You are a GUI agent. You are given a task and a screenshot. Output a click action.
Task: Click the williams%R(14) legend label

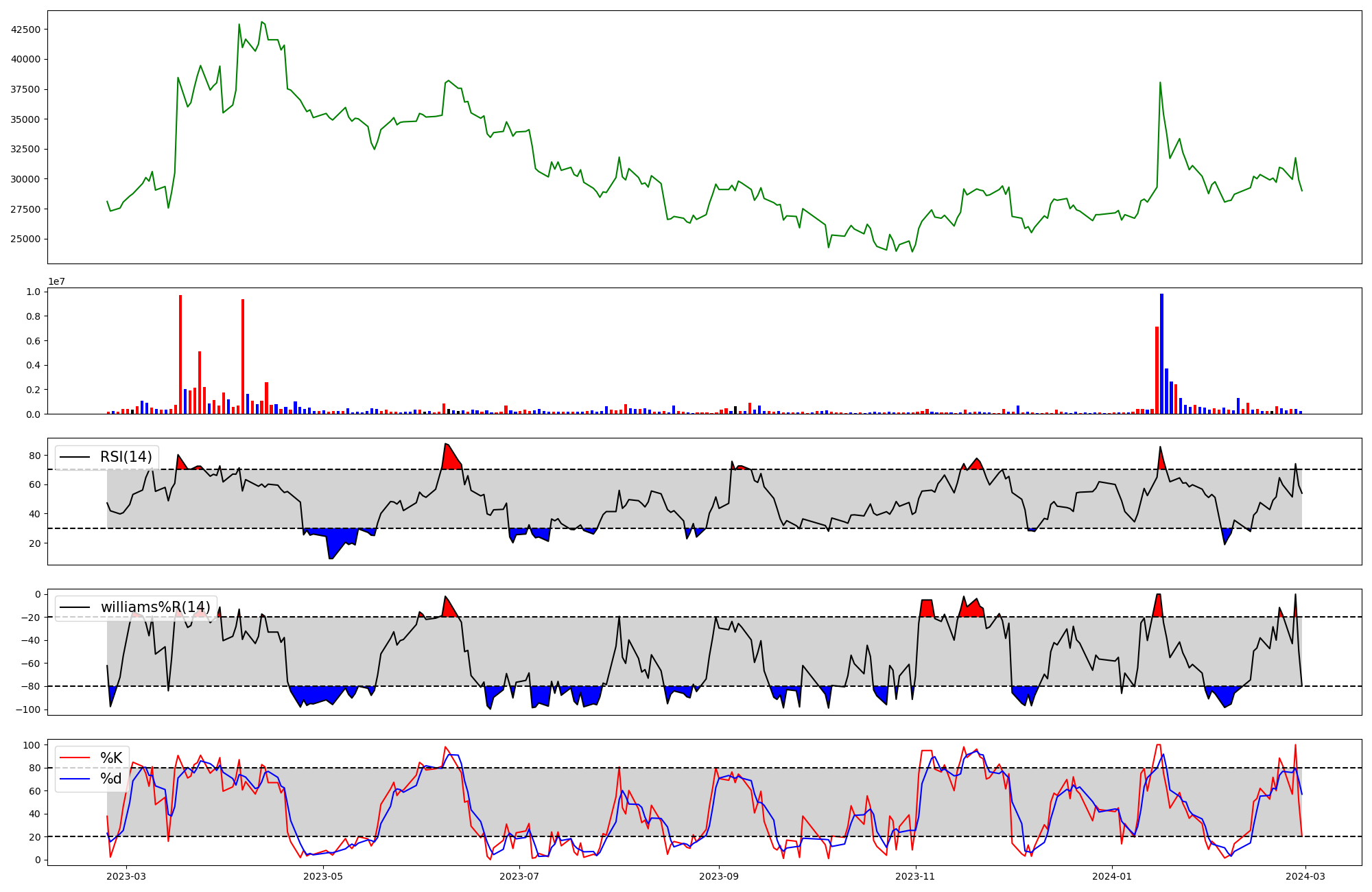[x=155, y=607]
